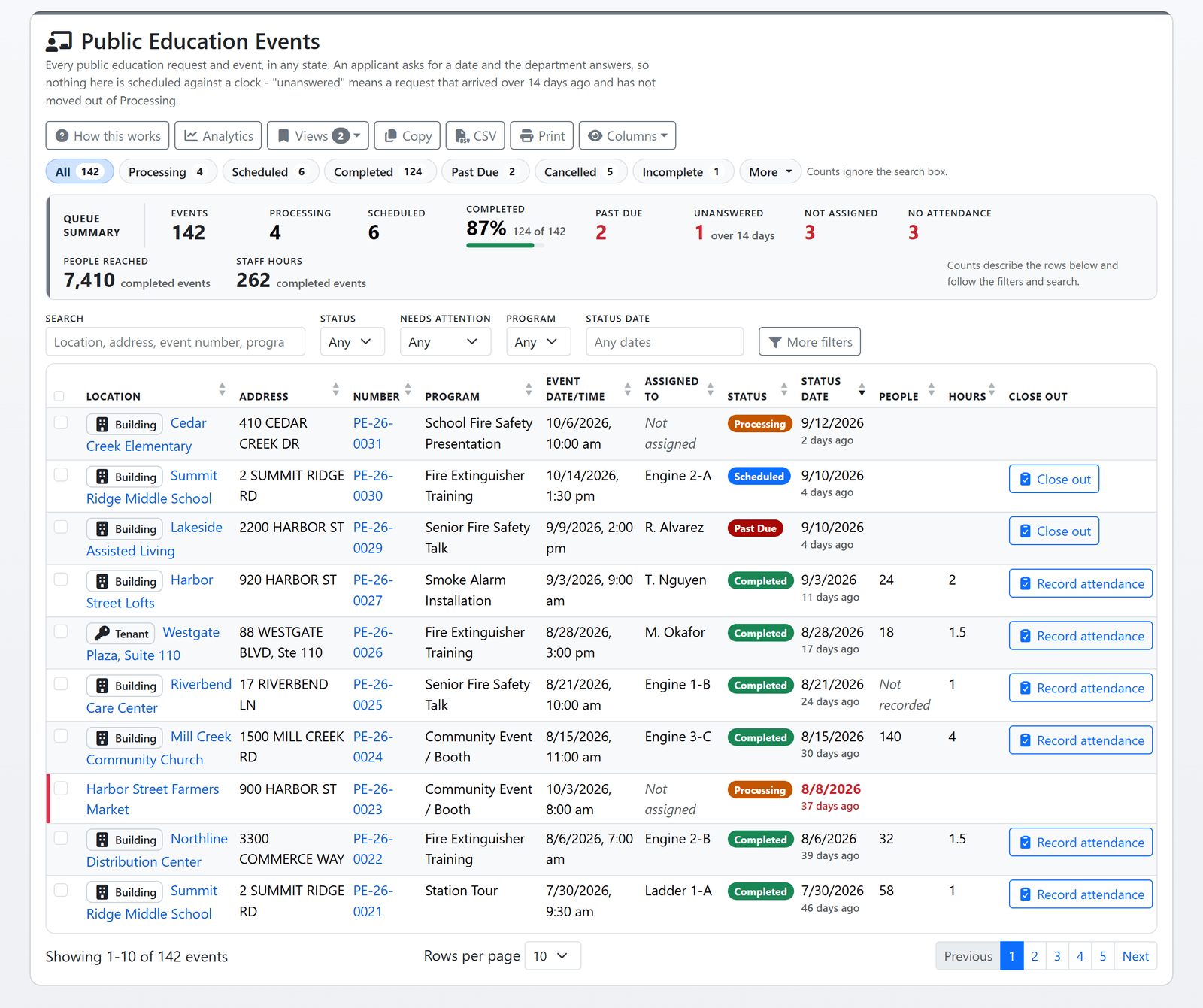Select the Past Due 2 filter tab
1203x1008 pixels.
[485, 172]
